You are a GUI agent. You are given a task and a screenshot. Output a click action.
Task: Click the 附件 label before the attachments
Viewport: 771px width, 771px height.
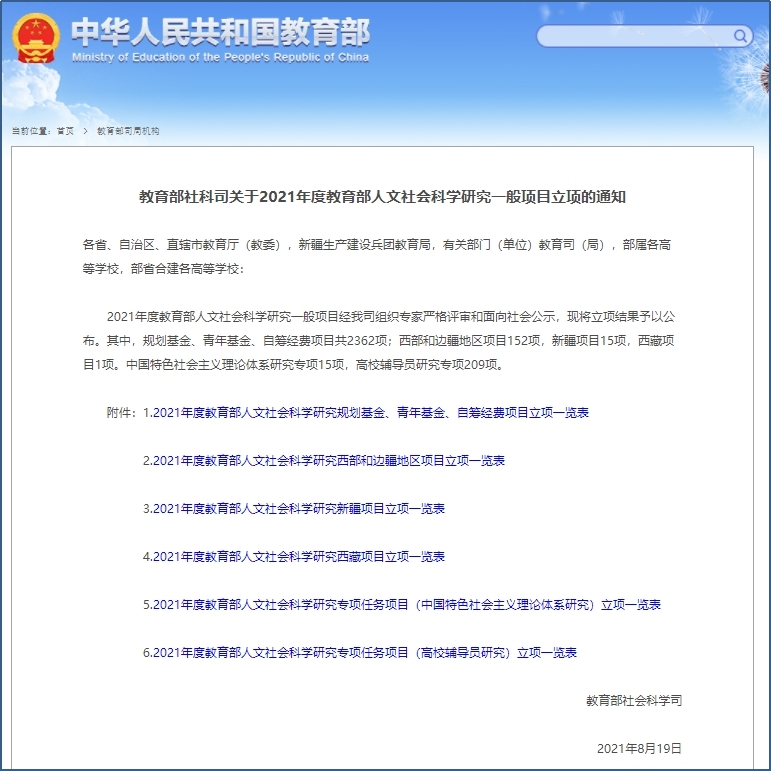click(121, 413)
